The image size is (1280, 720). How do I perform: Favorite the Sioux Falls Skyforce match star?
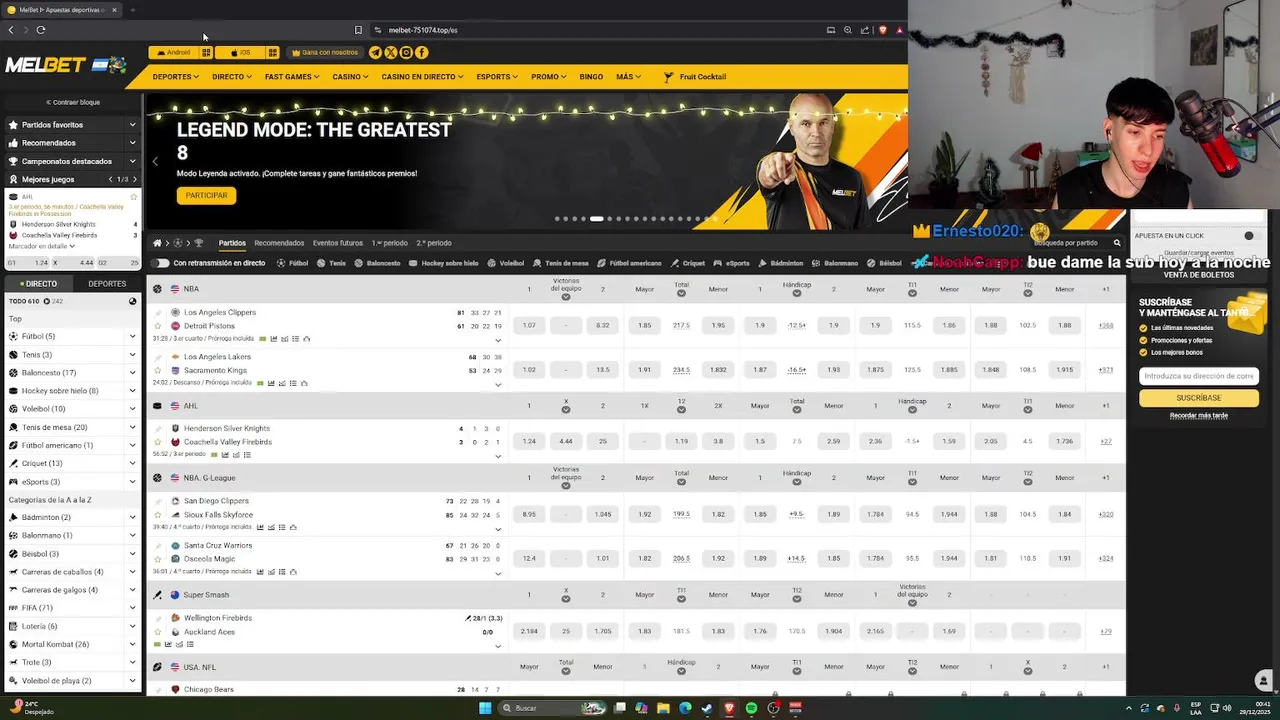(x=157, y=515)
